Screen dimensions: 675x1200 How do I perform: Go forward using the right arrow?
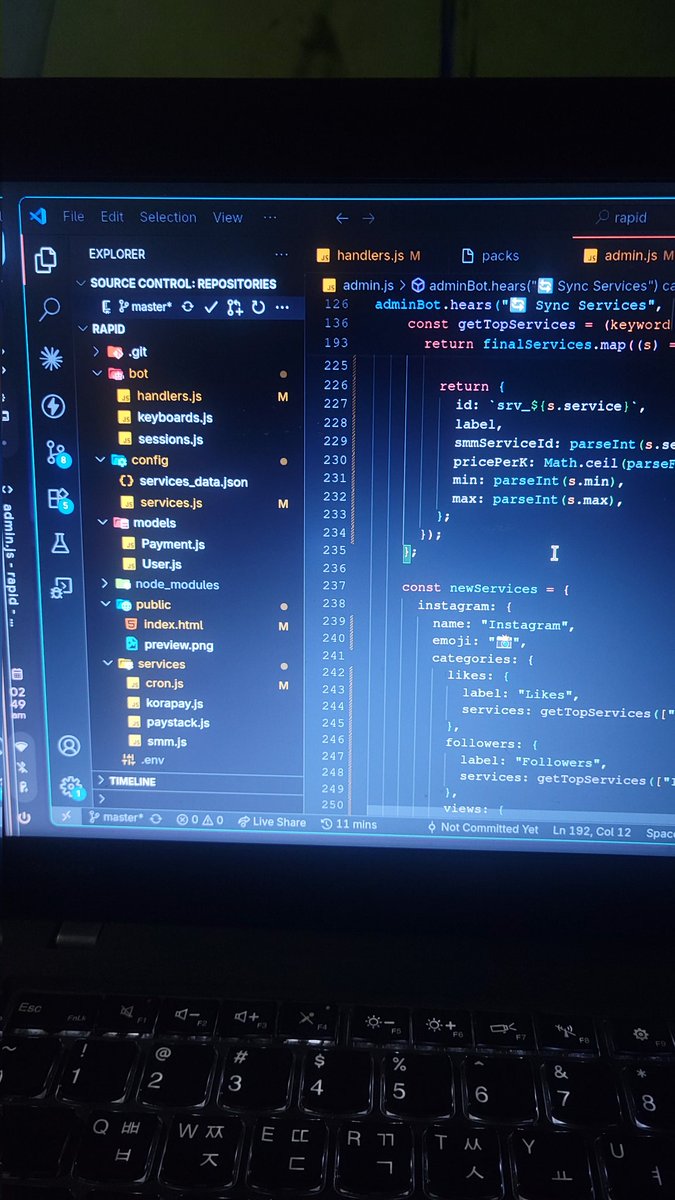pyautogui.click(x=368, y=217)
